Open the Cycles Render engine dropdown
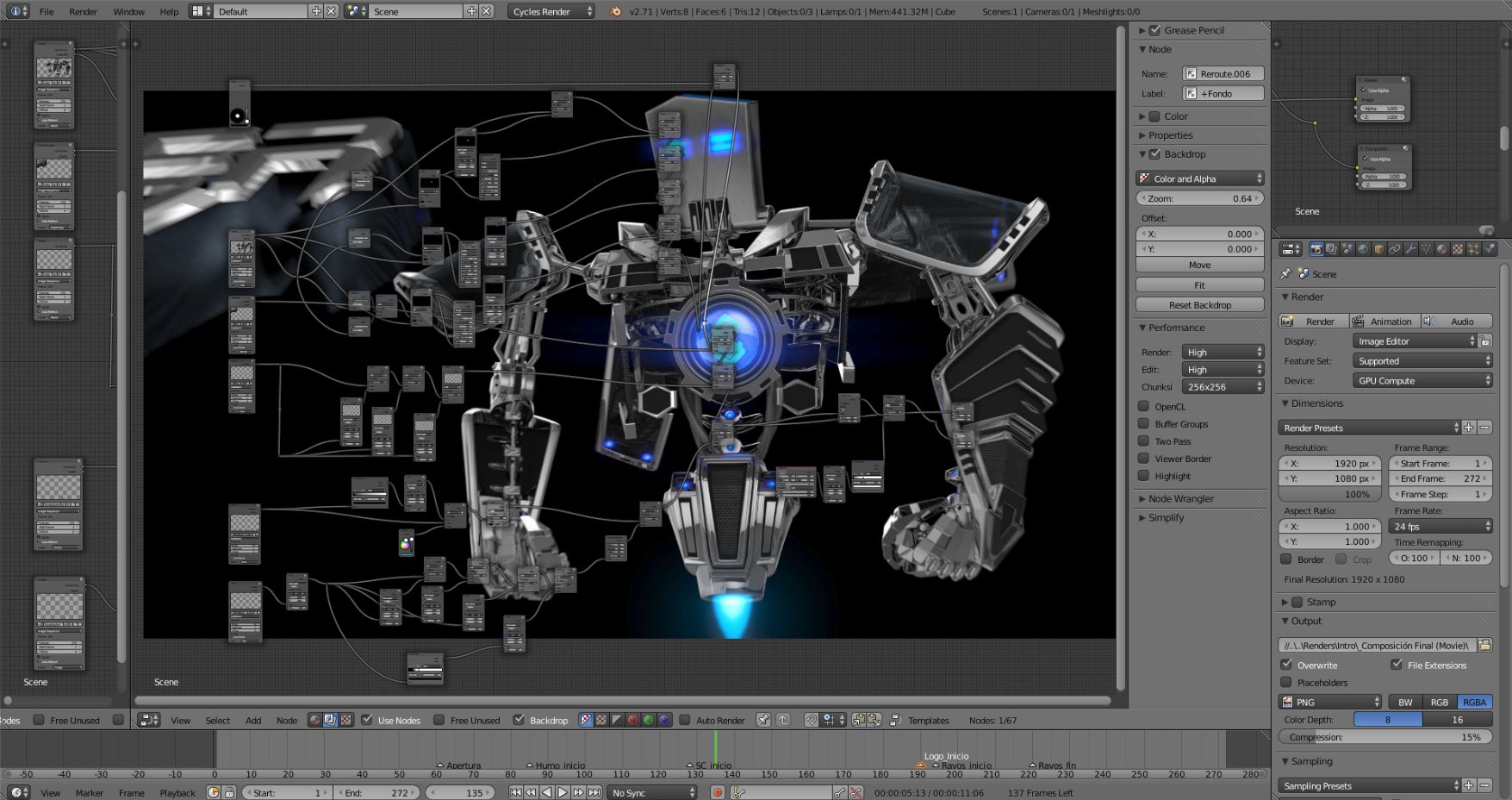 [551, 11]
